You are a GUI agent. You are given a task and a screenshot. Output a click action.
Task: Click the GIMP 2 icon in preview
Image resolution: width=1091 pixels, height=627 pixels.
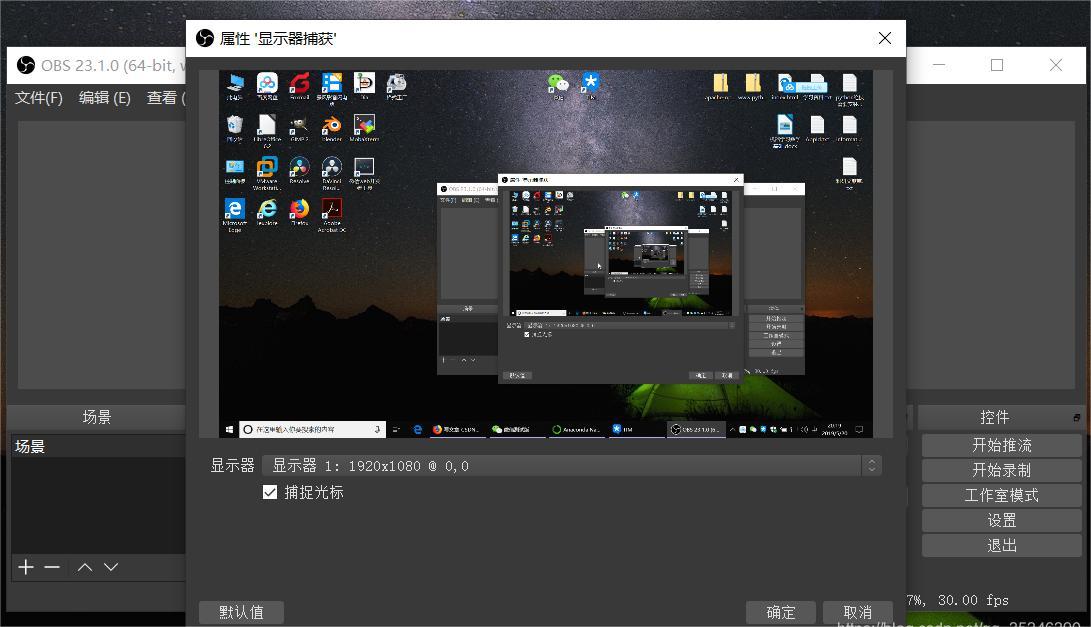(x=299, y=129)
